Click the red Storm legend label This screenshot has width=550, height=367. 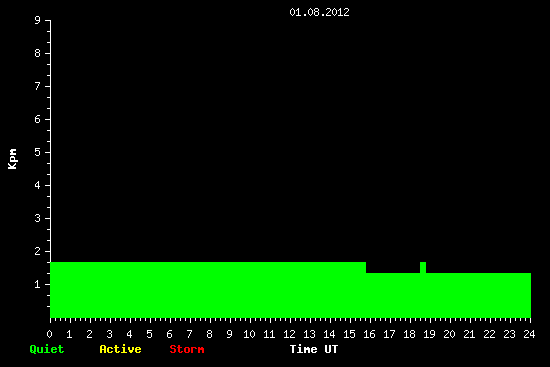pos(187,349)
